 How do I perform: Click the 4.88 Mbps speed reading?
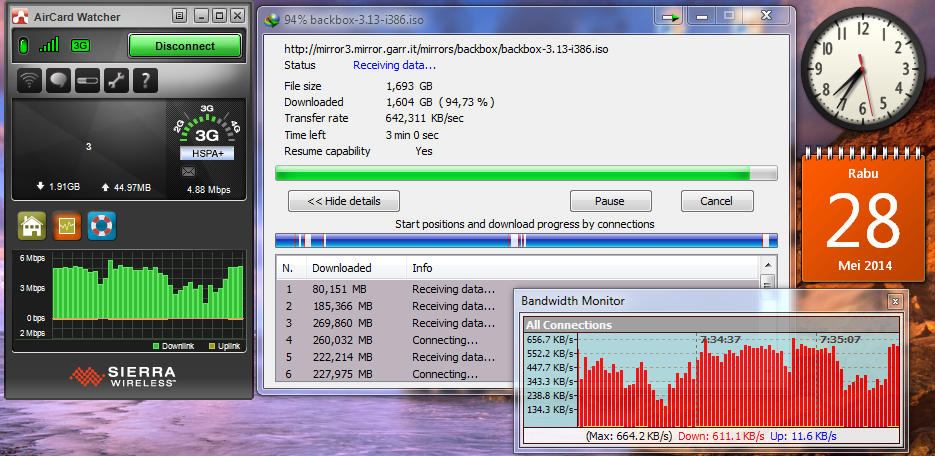[208, 190]
